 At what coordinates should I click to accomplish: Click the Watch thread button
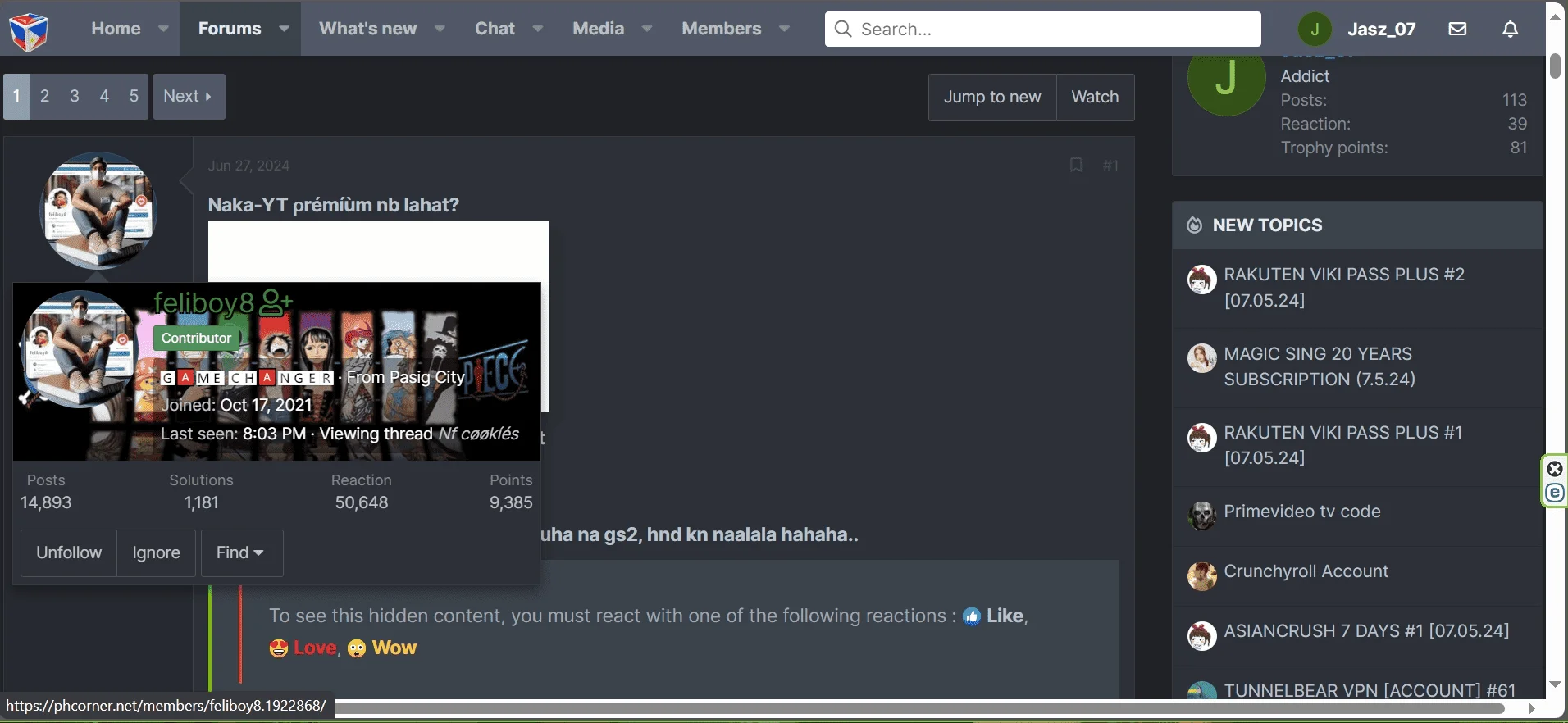point(1095,97)
